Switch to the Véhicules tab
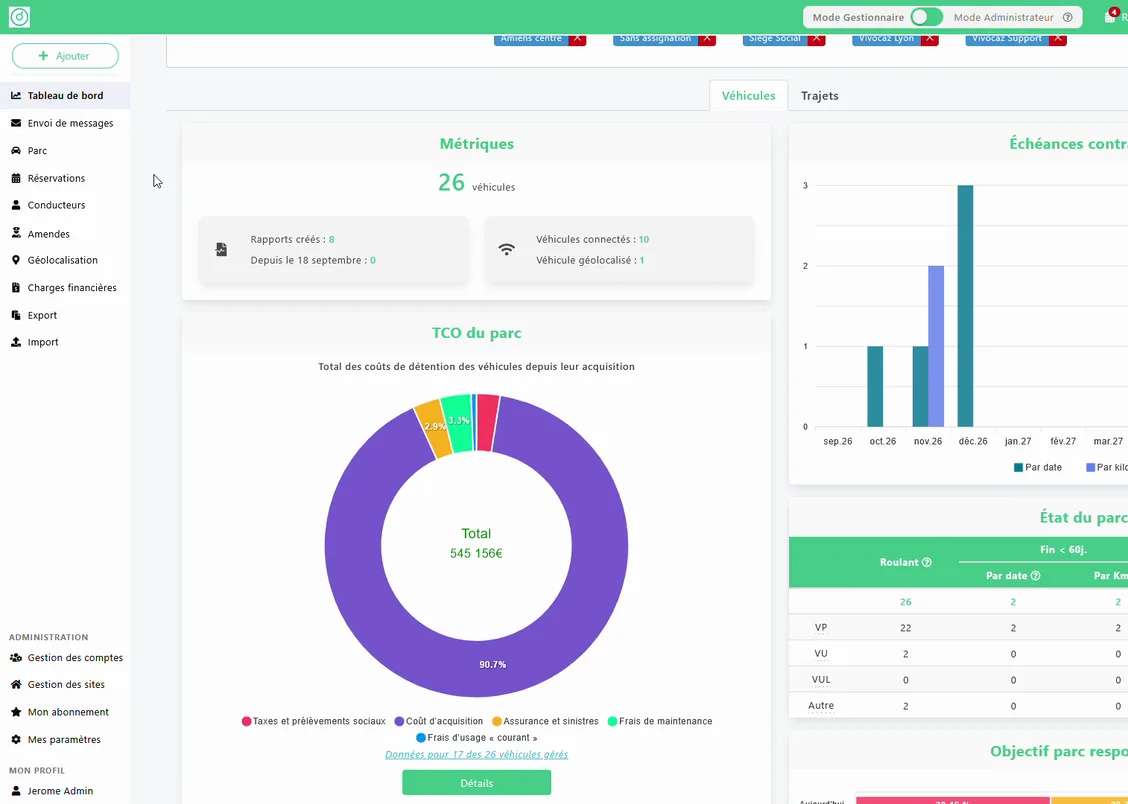 pos(748,96)
